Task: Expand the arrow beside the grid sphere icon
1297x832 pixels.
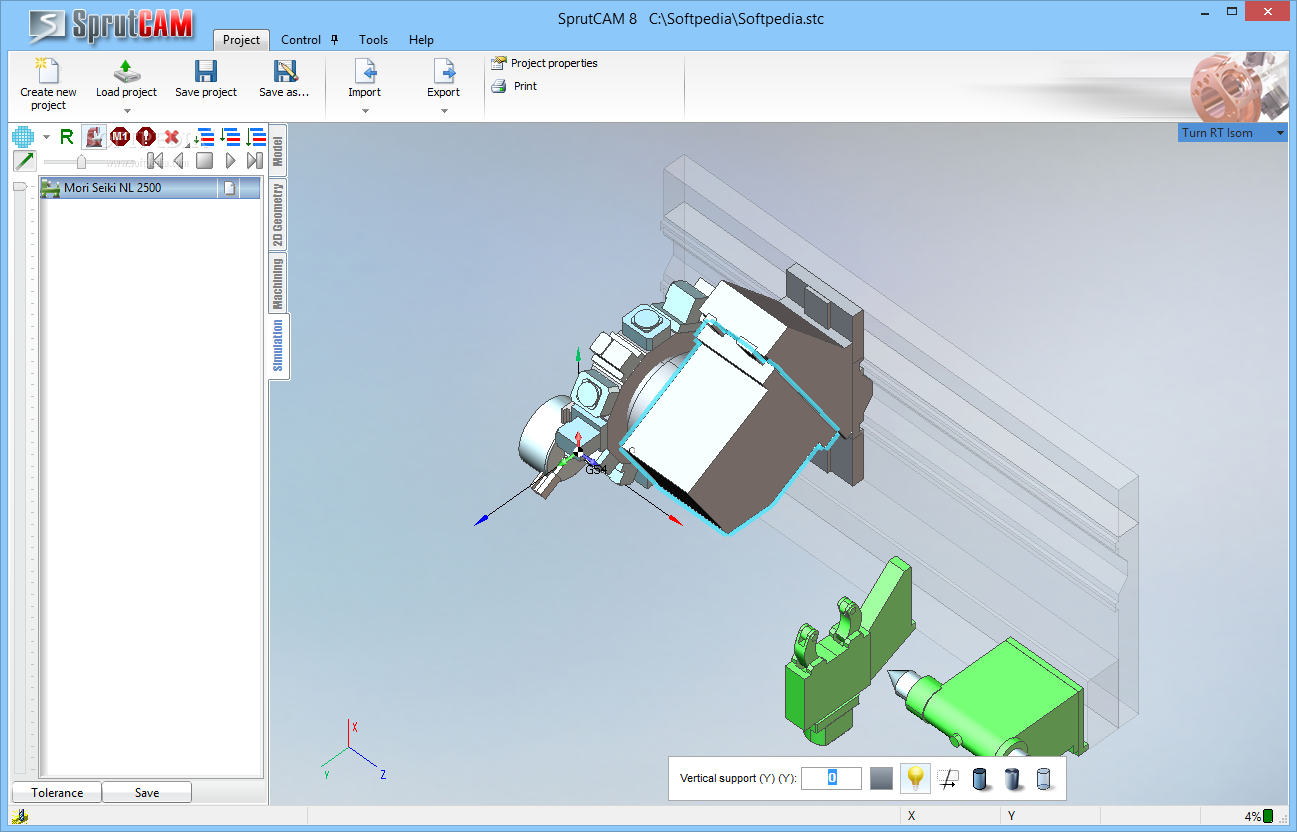Action: pos(46,137)
